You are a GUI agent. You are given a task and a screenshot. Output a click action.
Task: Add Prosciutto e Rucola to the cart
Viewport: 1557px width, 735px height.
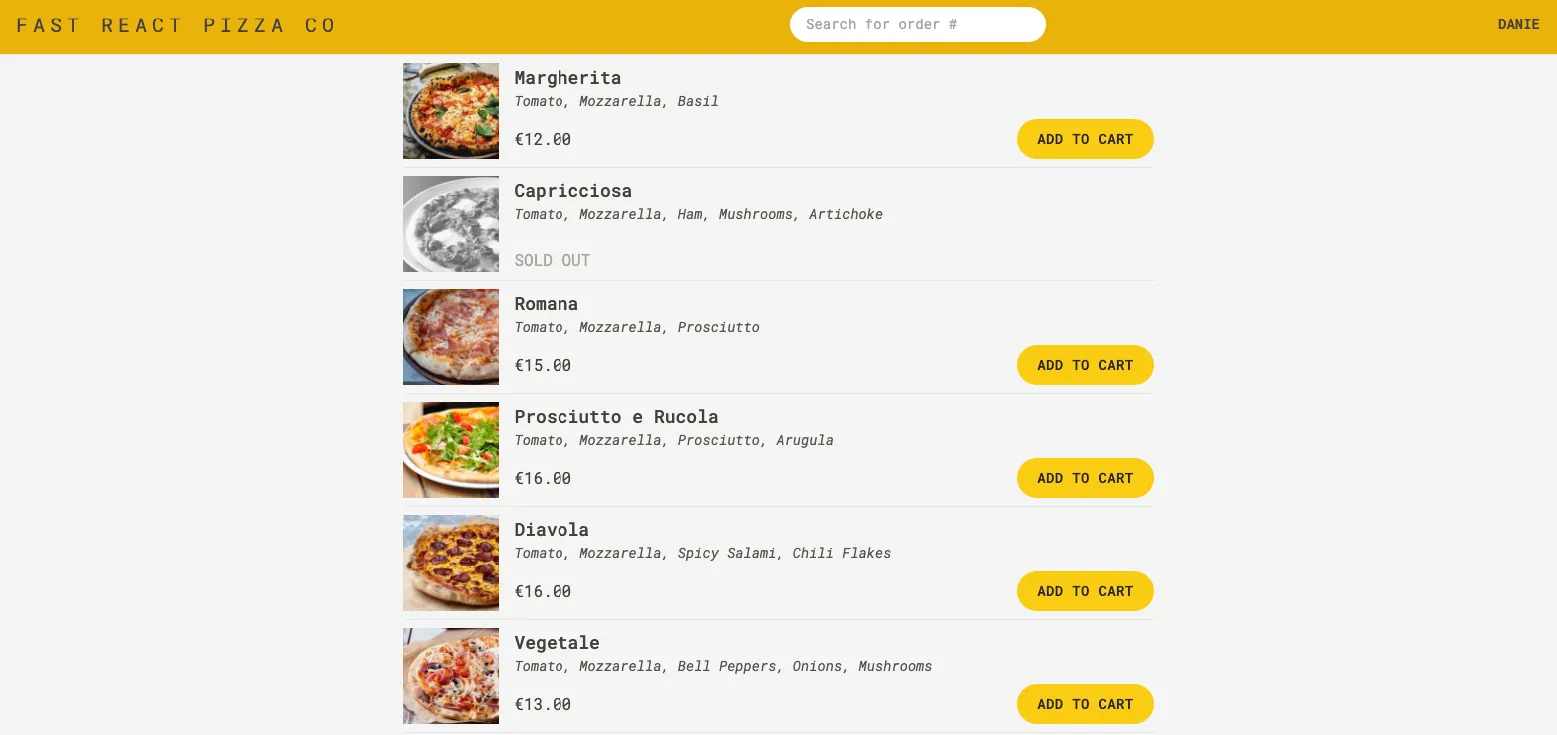(x=1085, y=478)
